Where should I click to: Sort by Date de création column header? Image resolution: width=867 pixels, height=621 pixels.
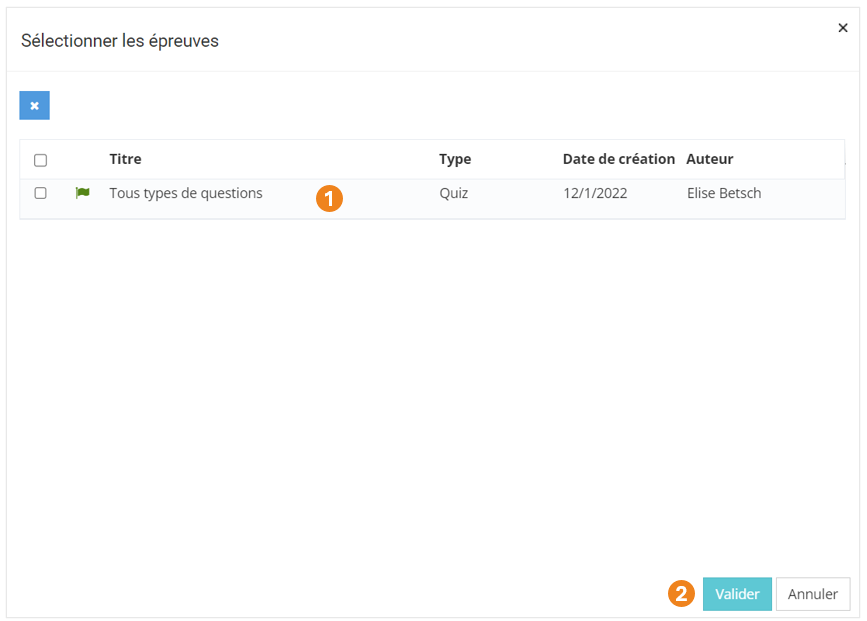point(618,159)
